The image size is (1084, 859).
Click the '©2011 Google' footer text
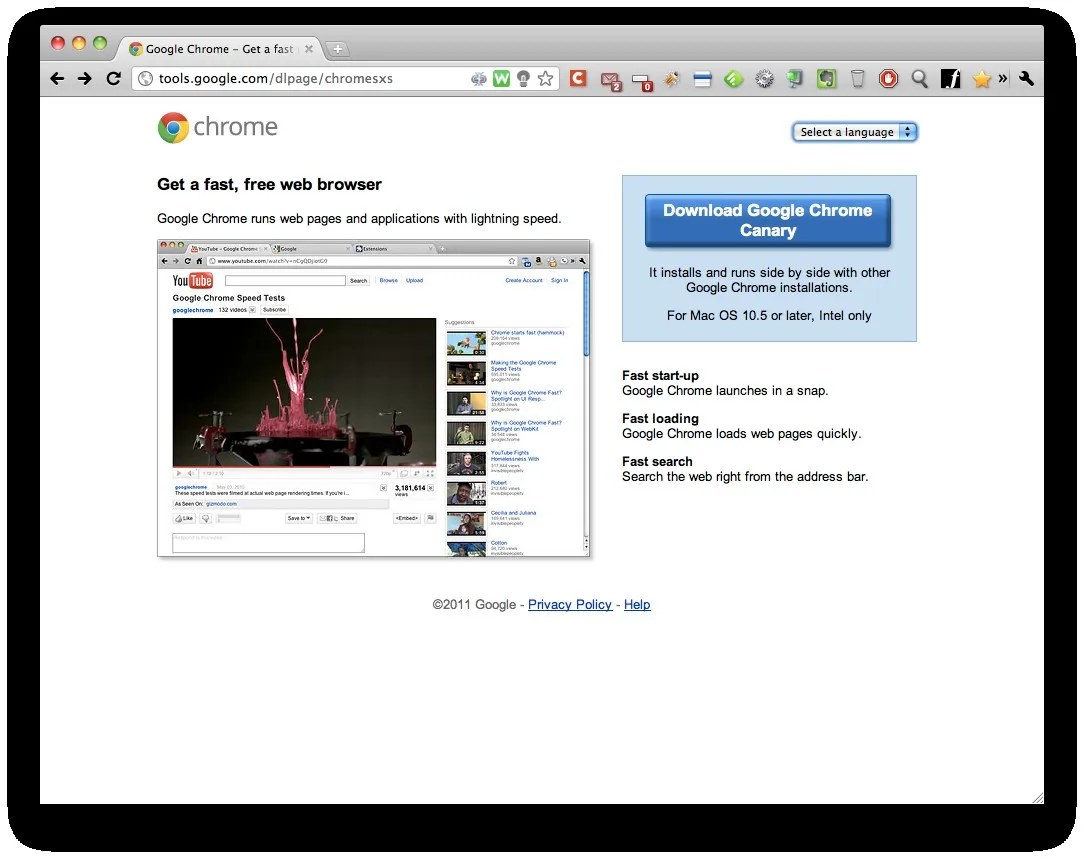474,605
